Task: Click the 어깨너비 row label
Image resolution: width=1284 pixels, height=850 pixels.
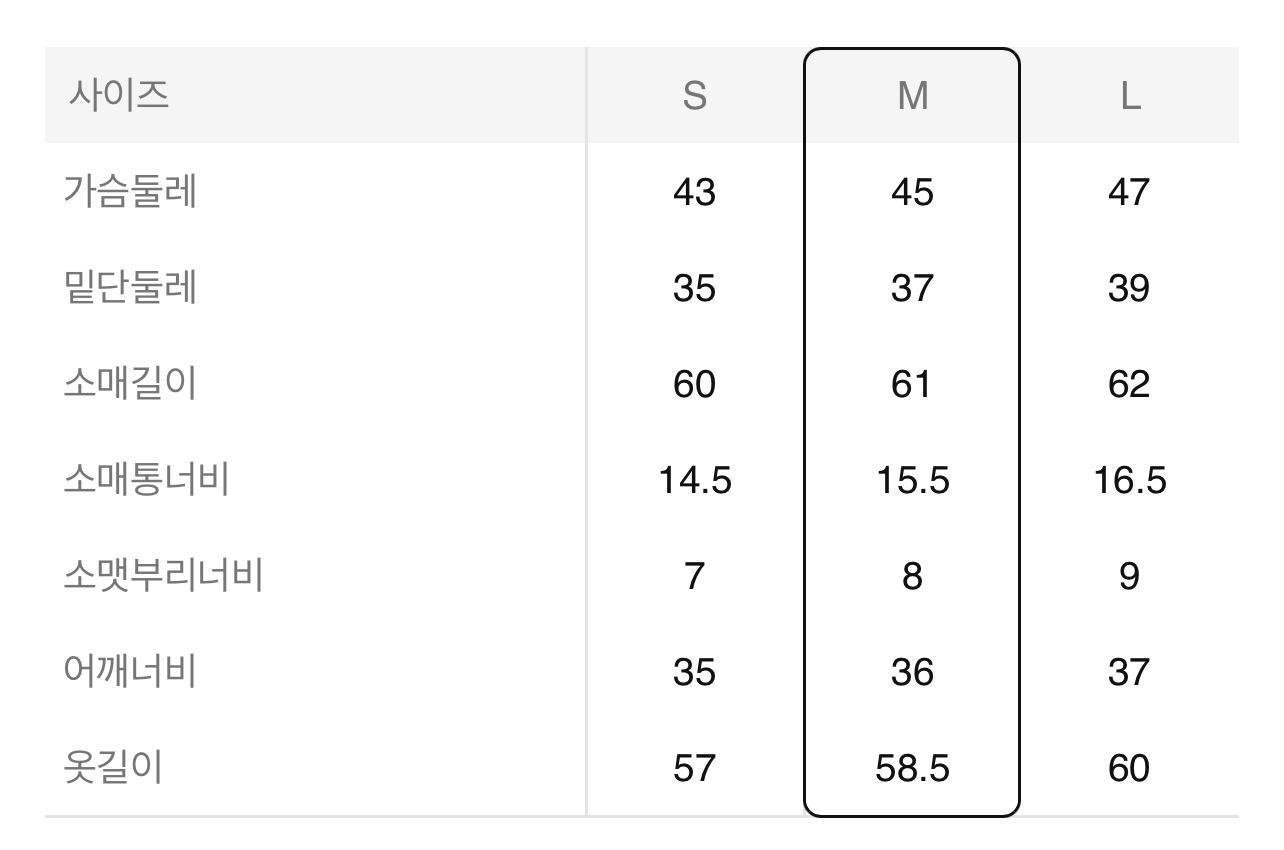Action: click(130, 671)
